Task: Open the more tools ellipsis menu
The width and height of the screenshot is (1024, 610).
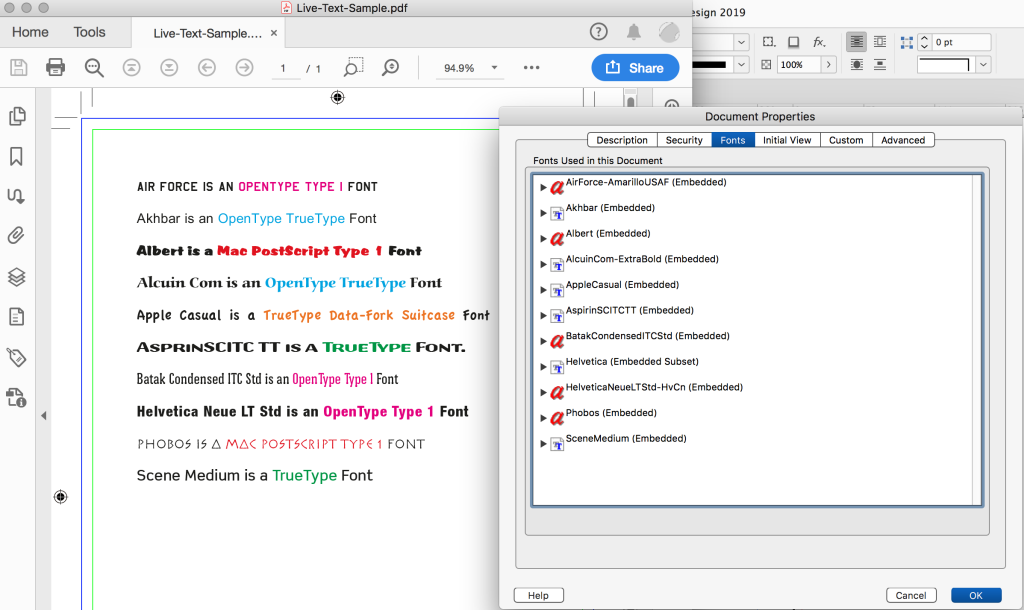Action: point(532,67)
